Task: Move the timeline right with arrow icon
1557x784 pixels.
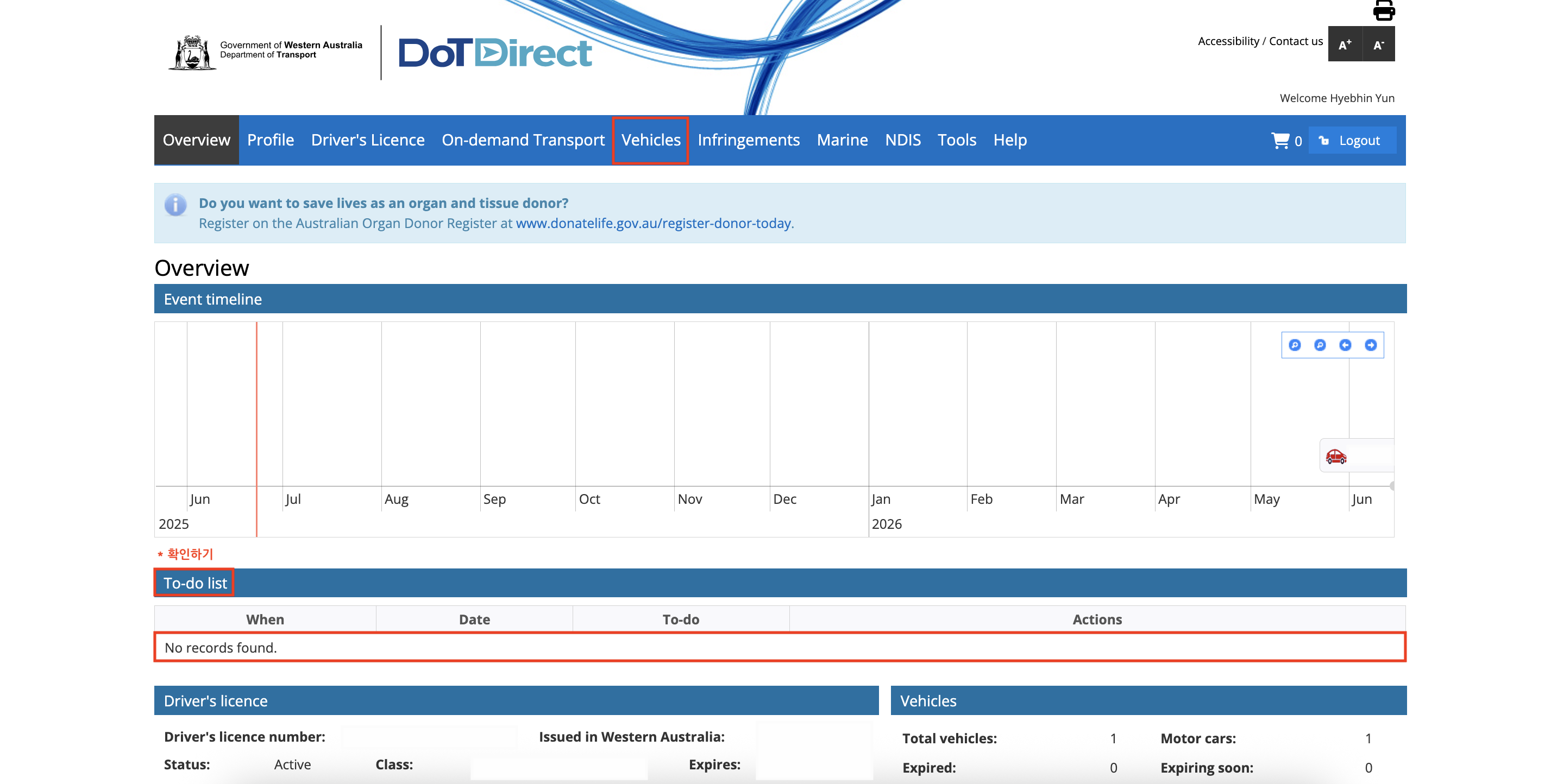Action: (1371, 345)
